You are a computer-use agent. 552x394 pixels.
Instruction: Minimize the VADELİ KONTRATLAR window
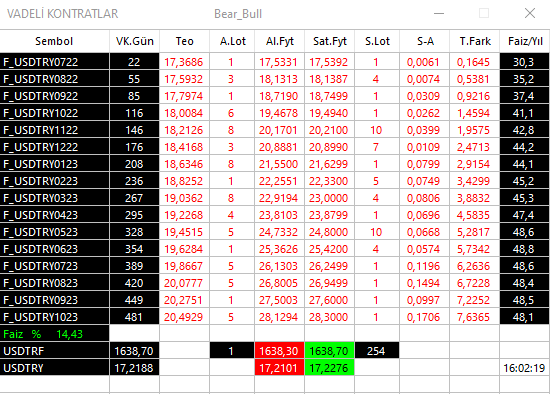[x=439, y=14]
